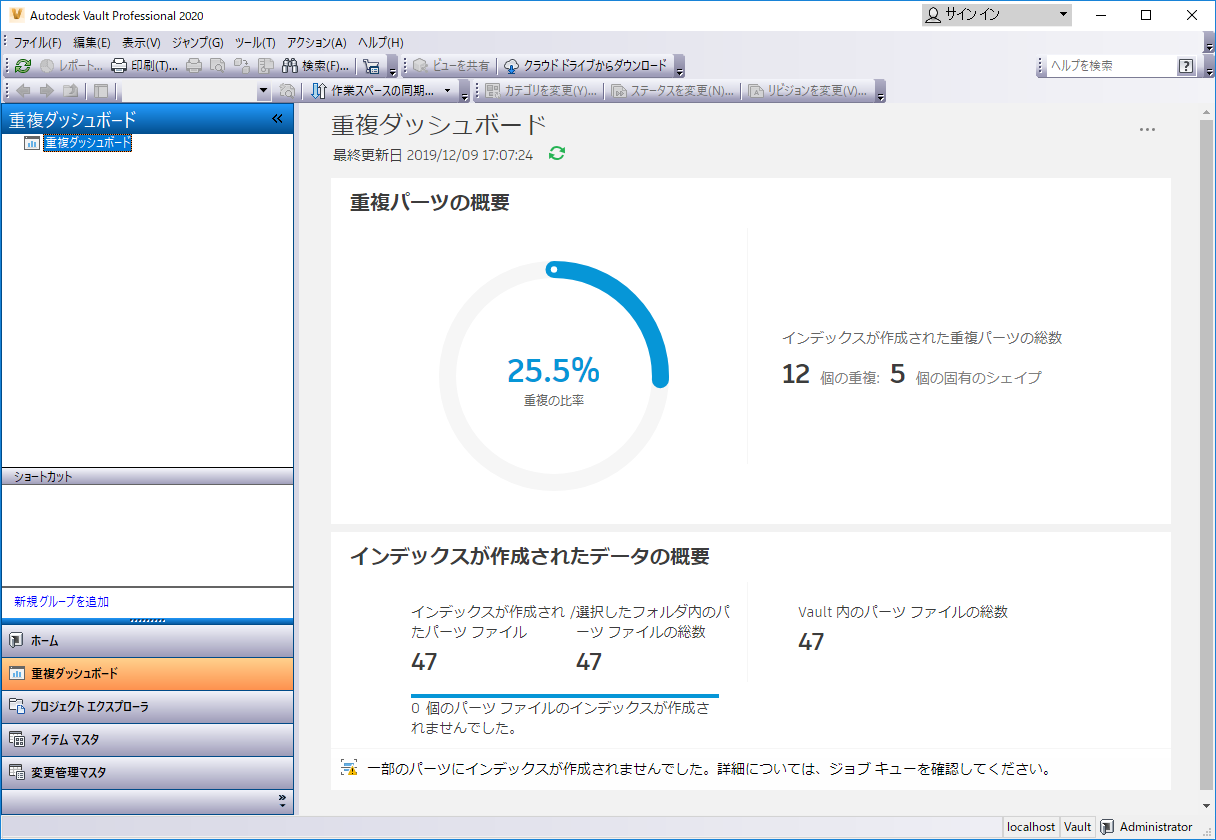Open overflow arrow after 作業スペースの同期 toolbar
This screenshot has height=840, width=1216.
(x=464, y=93)
